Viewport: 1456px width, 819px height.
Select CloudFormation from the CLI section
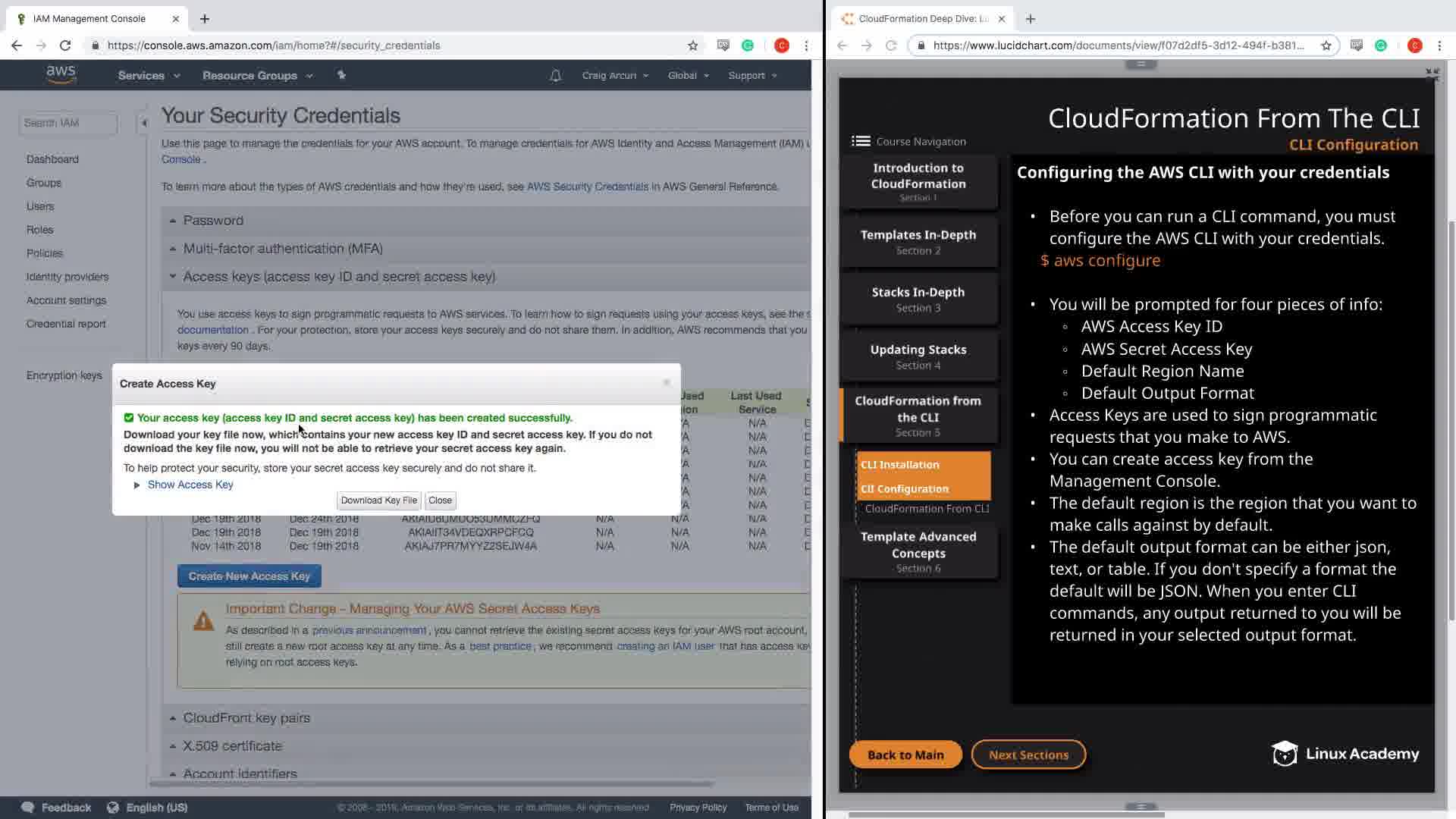coord(918,416)
